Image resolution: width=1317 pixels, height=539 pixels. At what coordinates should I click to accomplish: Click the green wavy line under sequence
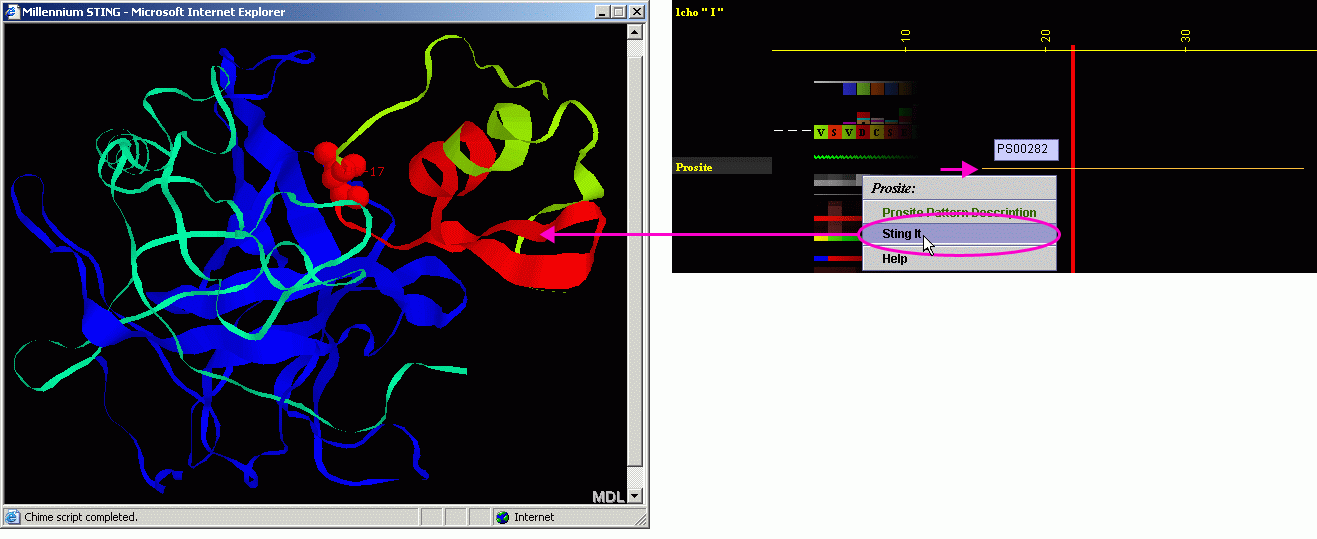[865, 157]
